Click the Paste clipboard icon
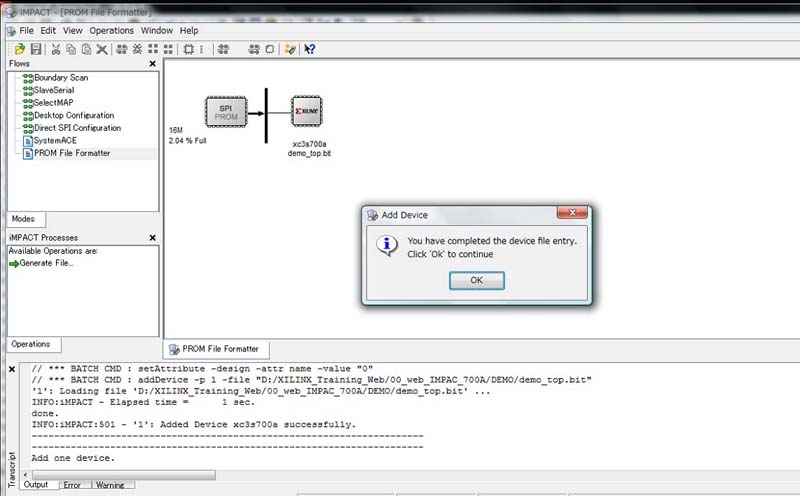Image resolution: width=800 pixels, height=496 pixels. (86, 49)
